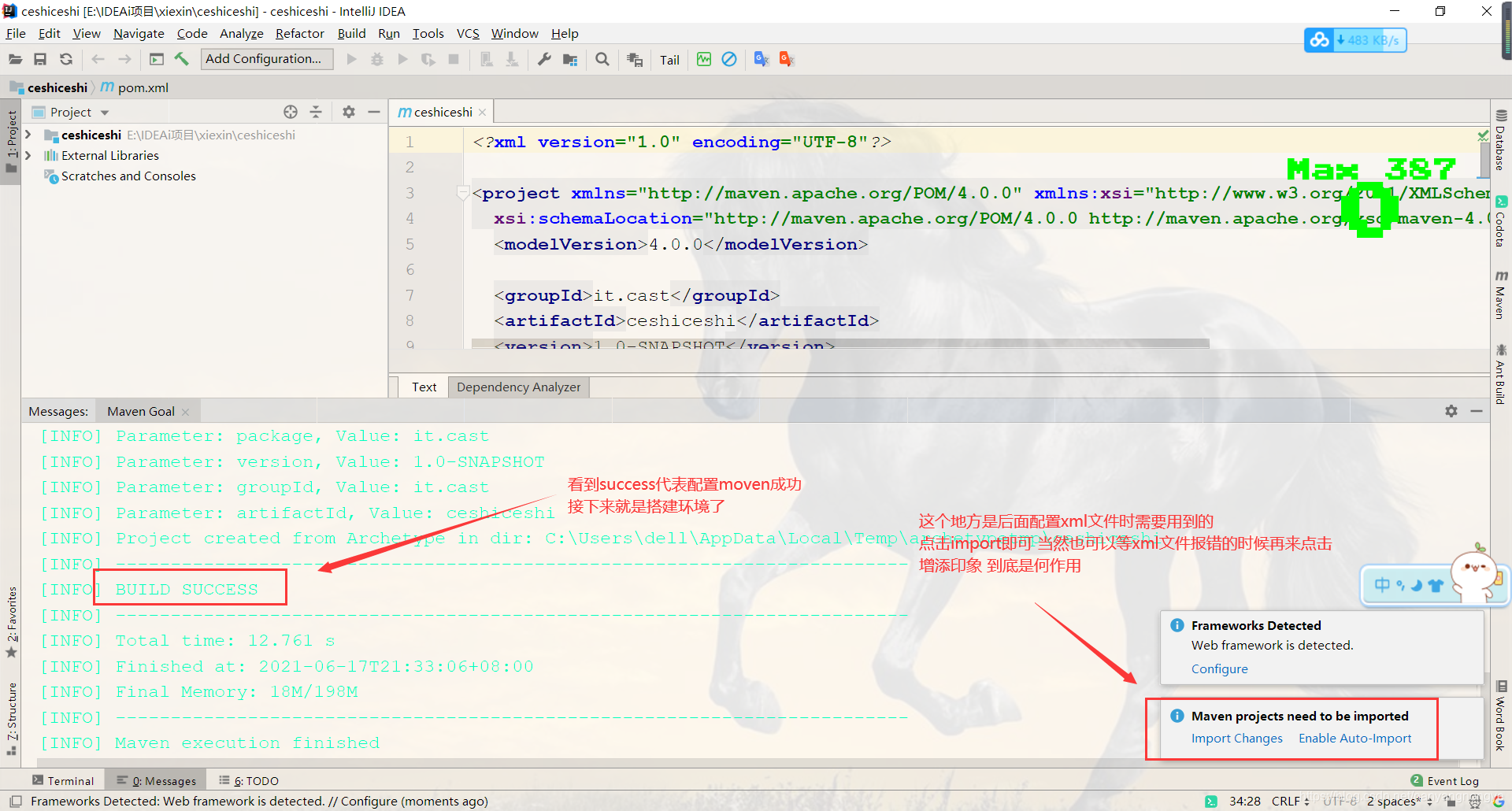The width and height of the screenshot is (1512, 811).
Task: Open the Event Log
Action: [x=1445, y=780]
